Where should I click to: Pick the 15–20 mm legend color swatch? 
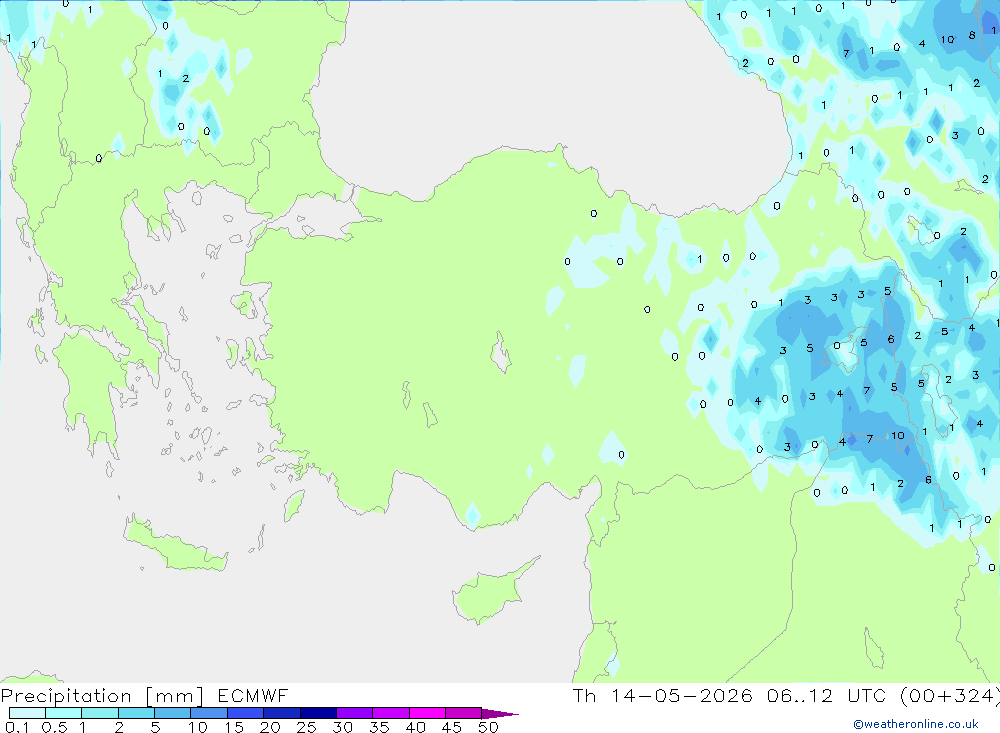(246, 713)
